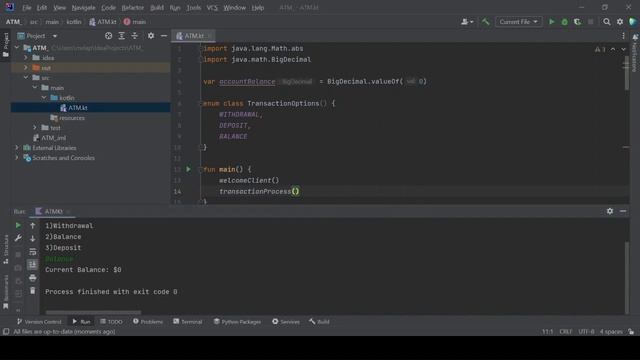Run the current file with green play button
Image resolution: width=640 pixels, height=360 pixels.
coord(551,22)
